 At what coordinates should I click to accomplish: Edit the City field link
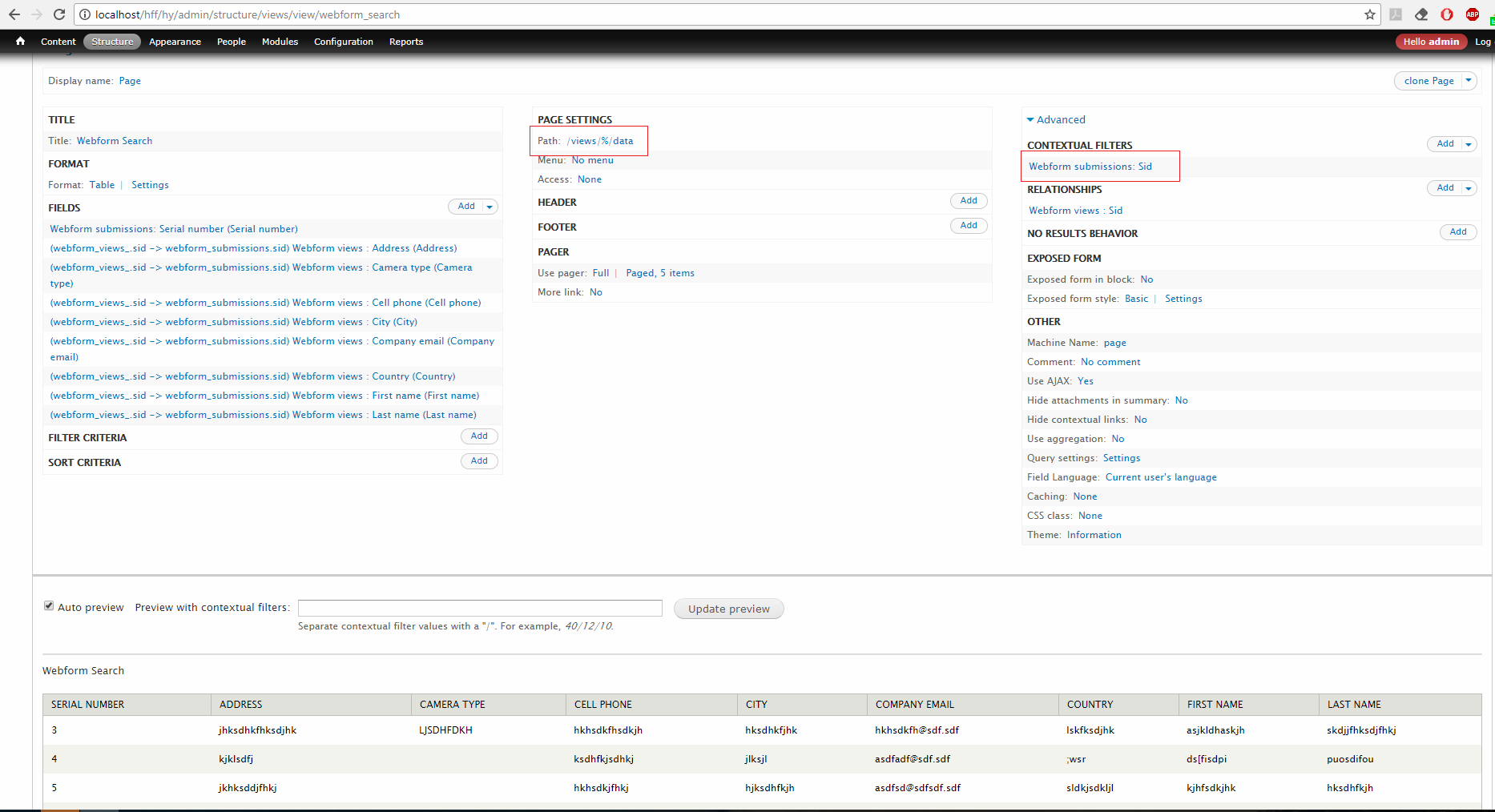233,322
